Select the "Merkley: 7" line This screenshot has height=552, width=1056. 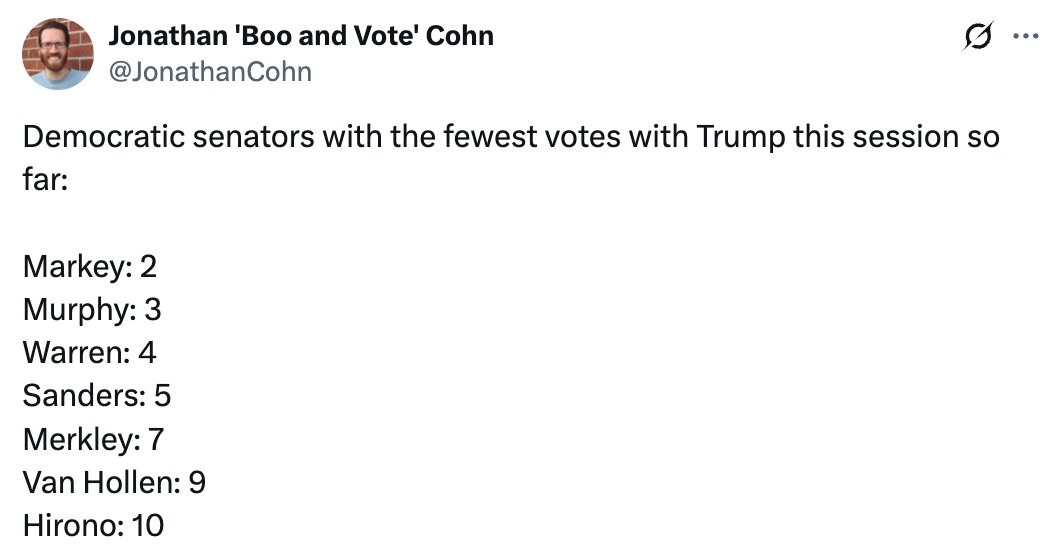pyautogui.click(x=93, y=439)
